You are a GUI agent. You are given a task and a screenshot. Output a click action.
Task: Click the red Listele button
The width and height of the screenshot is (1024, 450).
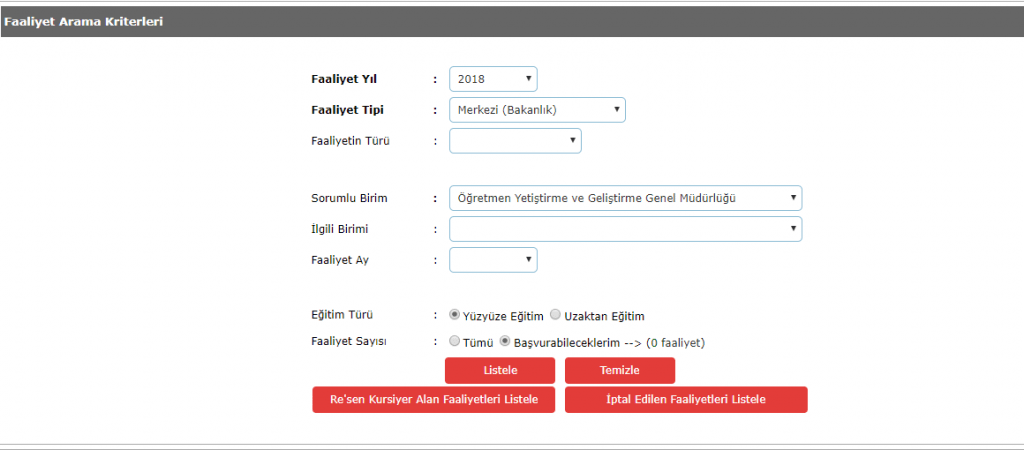tap(500, 370)
